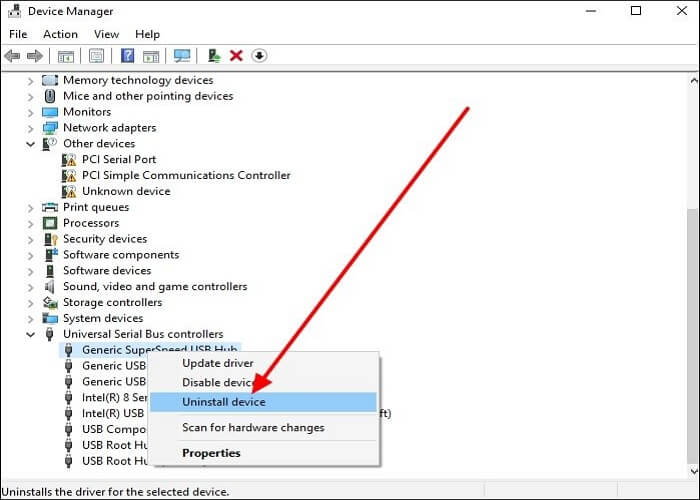The width and height of the screenshot is (700, 500).
Task: Click the PCI Serial Port warning icon
Action: click(69, 160)
